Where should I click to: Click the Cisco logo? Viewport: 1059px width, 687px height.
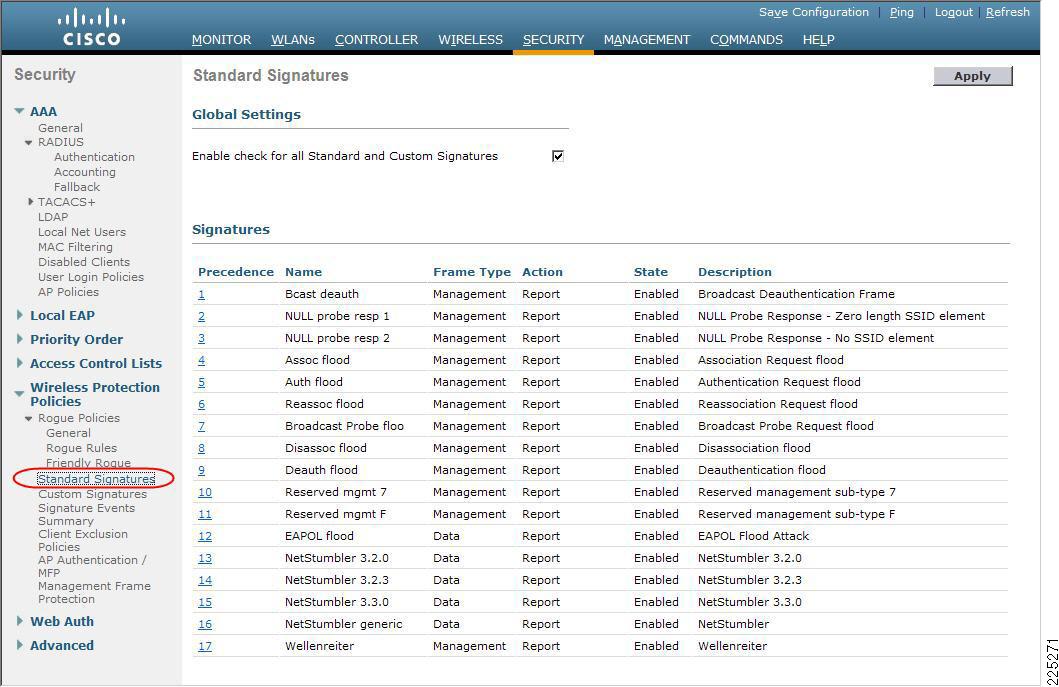tap(91, 27)
